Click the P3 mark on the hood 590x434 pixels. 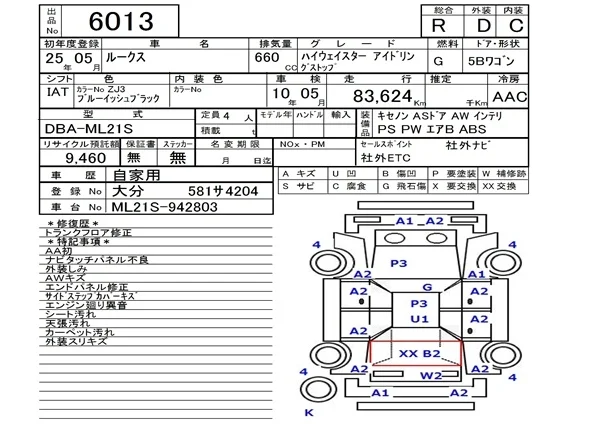tap(398, 263)
